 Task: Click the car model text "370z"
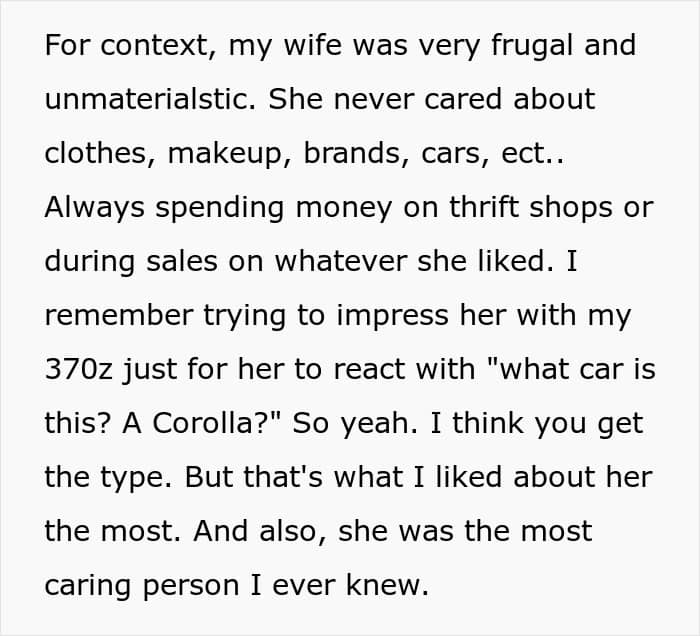point(79,370)
